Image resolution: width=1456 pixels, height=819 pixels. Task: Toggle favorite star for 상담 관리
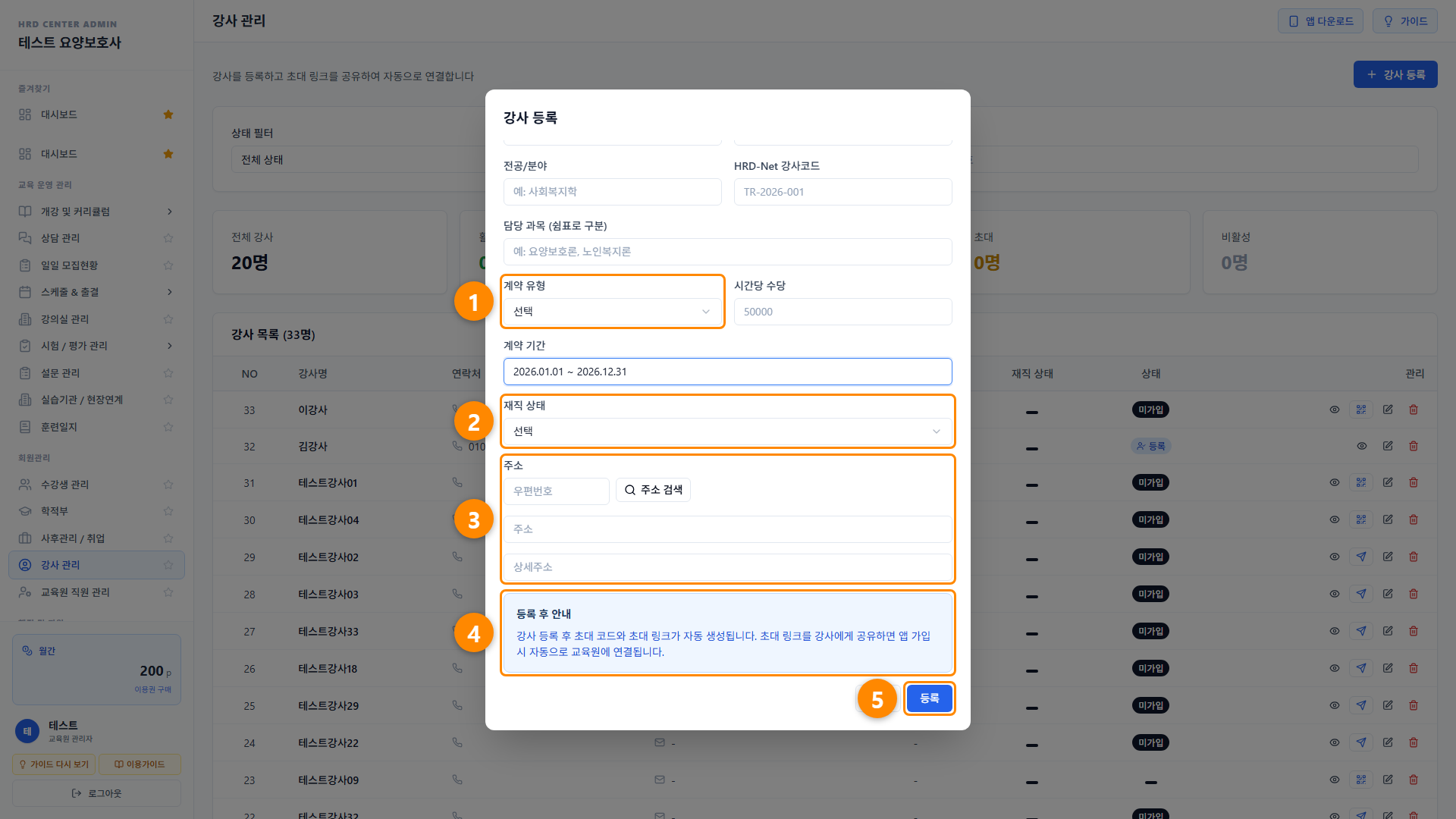[x=168, y=238]
